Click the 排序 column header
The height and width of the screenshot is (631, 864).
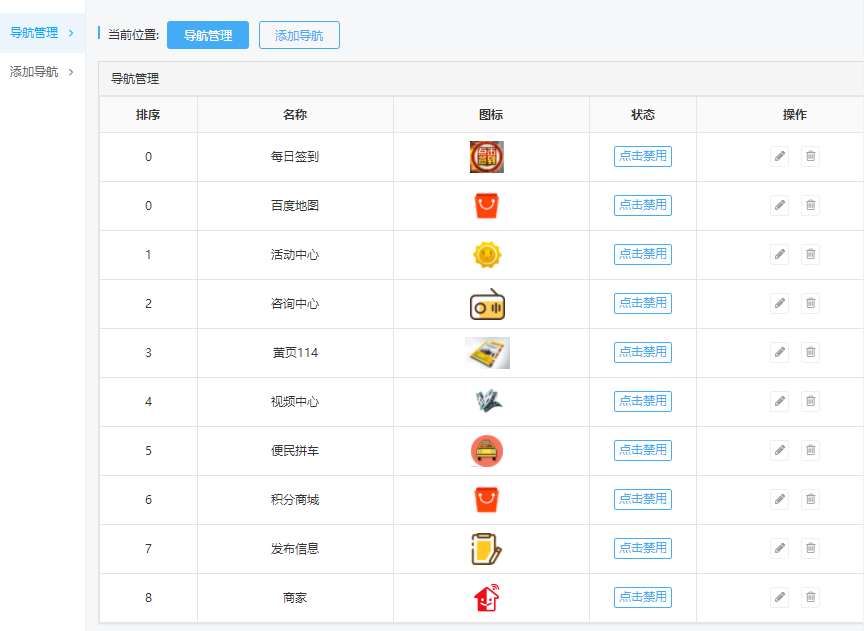148,115
